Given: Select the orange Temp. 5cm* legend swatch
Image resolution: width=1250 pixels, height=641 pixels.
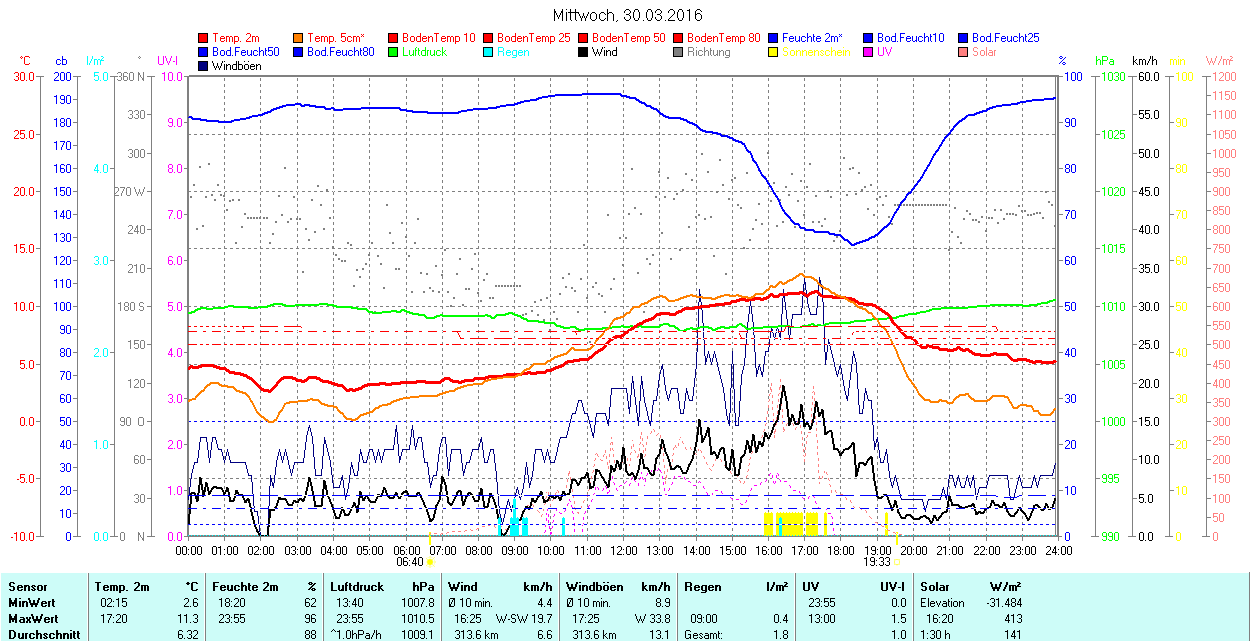Looking at the screenshot, I should click(299, 38).
